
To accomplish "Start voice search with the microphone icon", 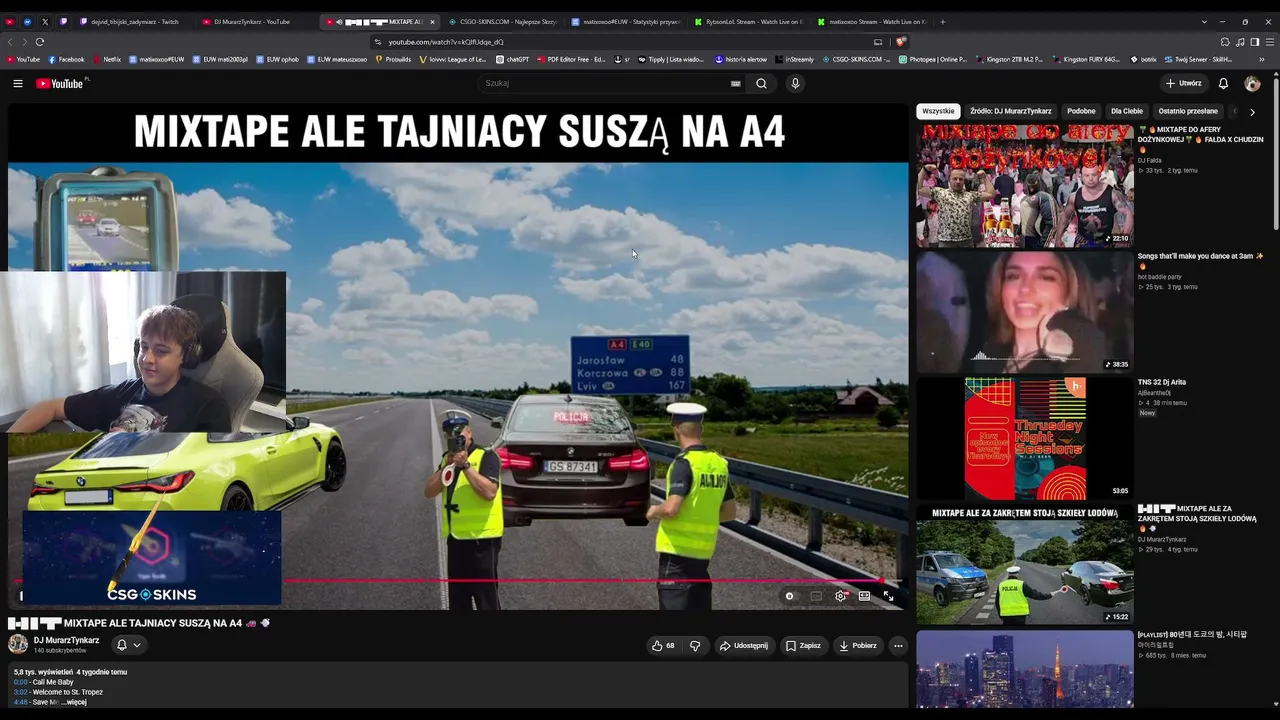I will point(795,84).
